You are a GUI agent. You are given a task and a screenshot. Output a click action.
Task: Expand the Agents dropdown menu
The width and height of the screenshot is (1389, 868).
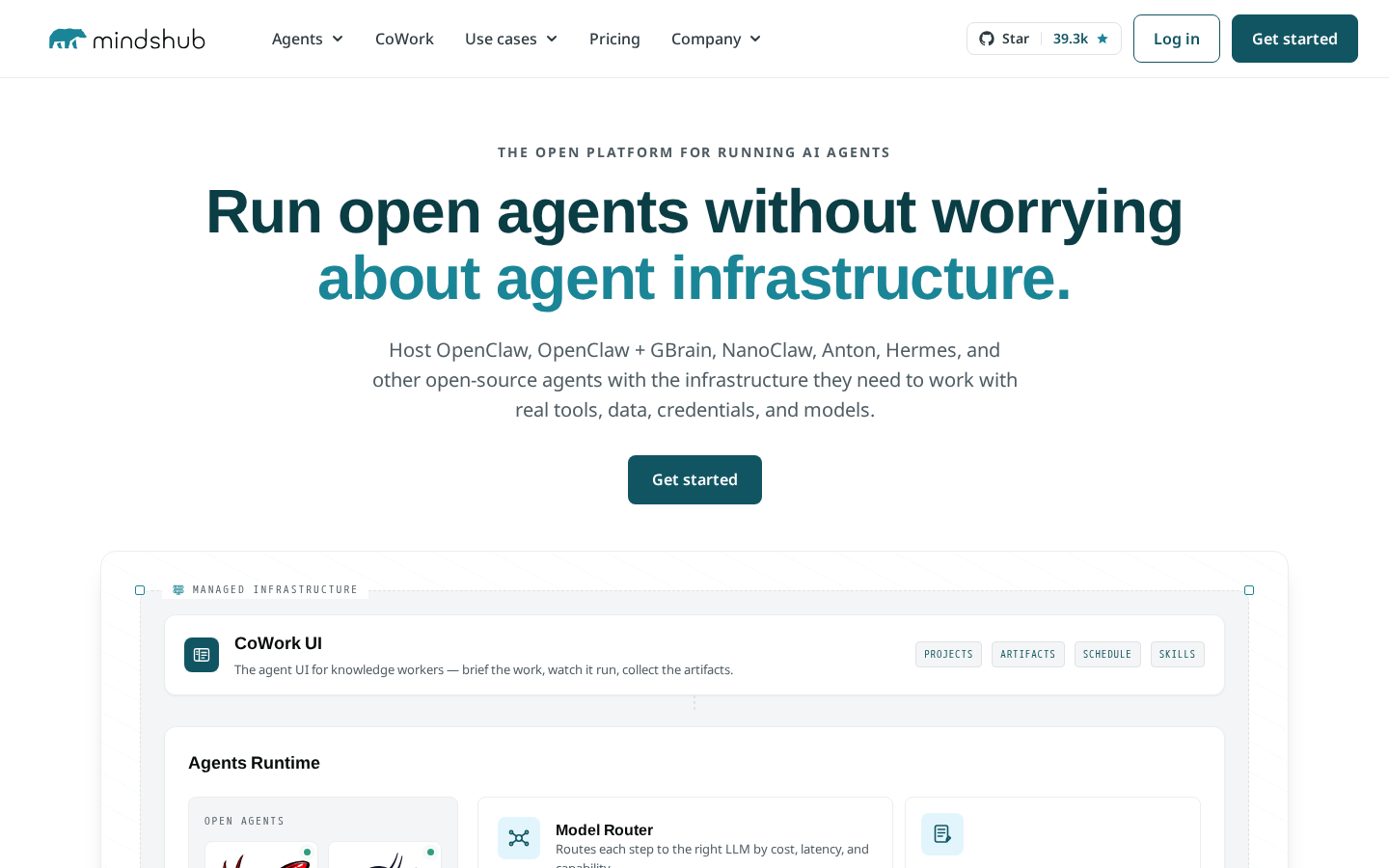tap(308, 39)
